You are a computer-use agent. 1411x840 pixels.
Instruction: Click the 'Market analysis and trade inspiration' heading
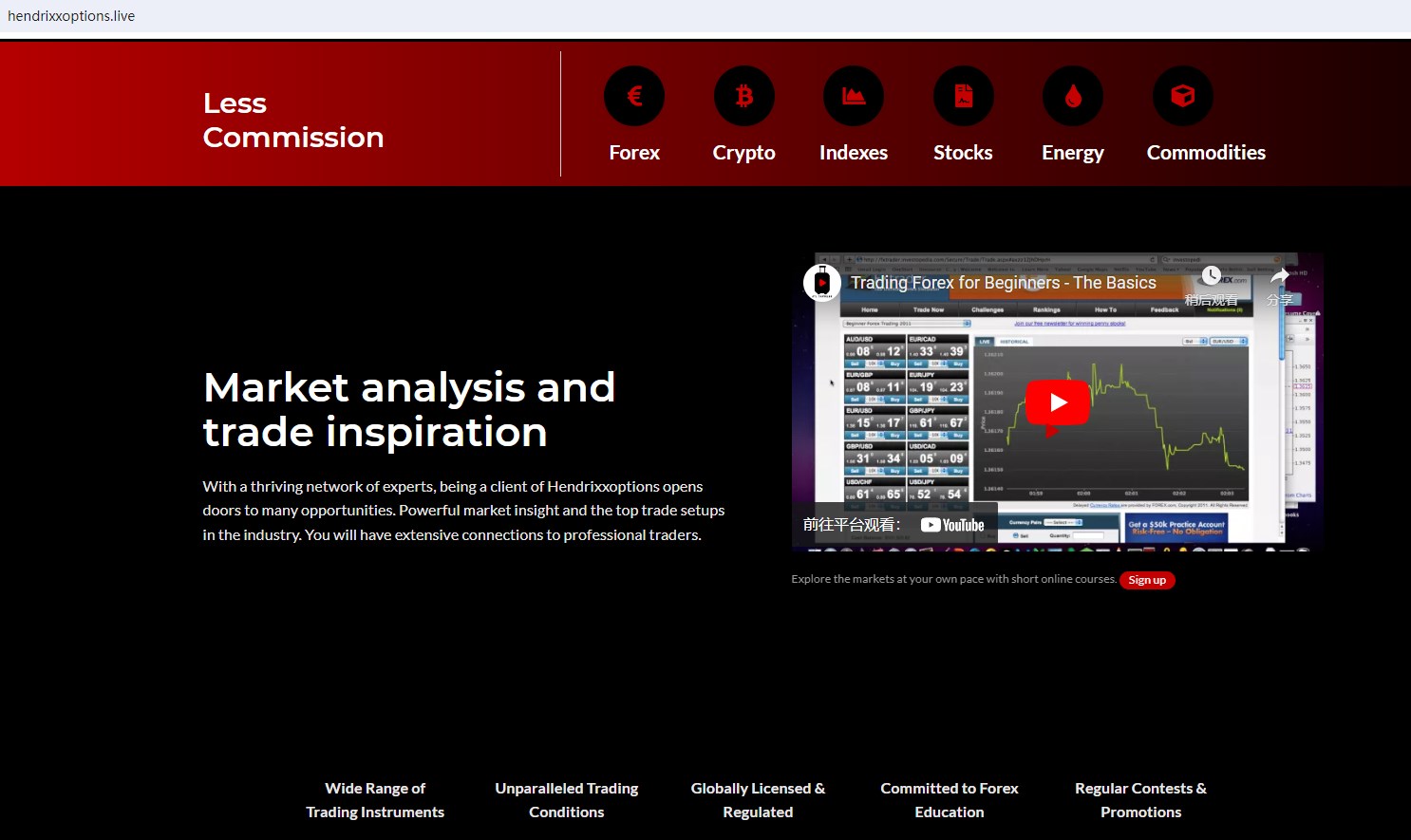(409, 409)
